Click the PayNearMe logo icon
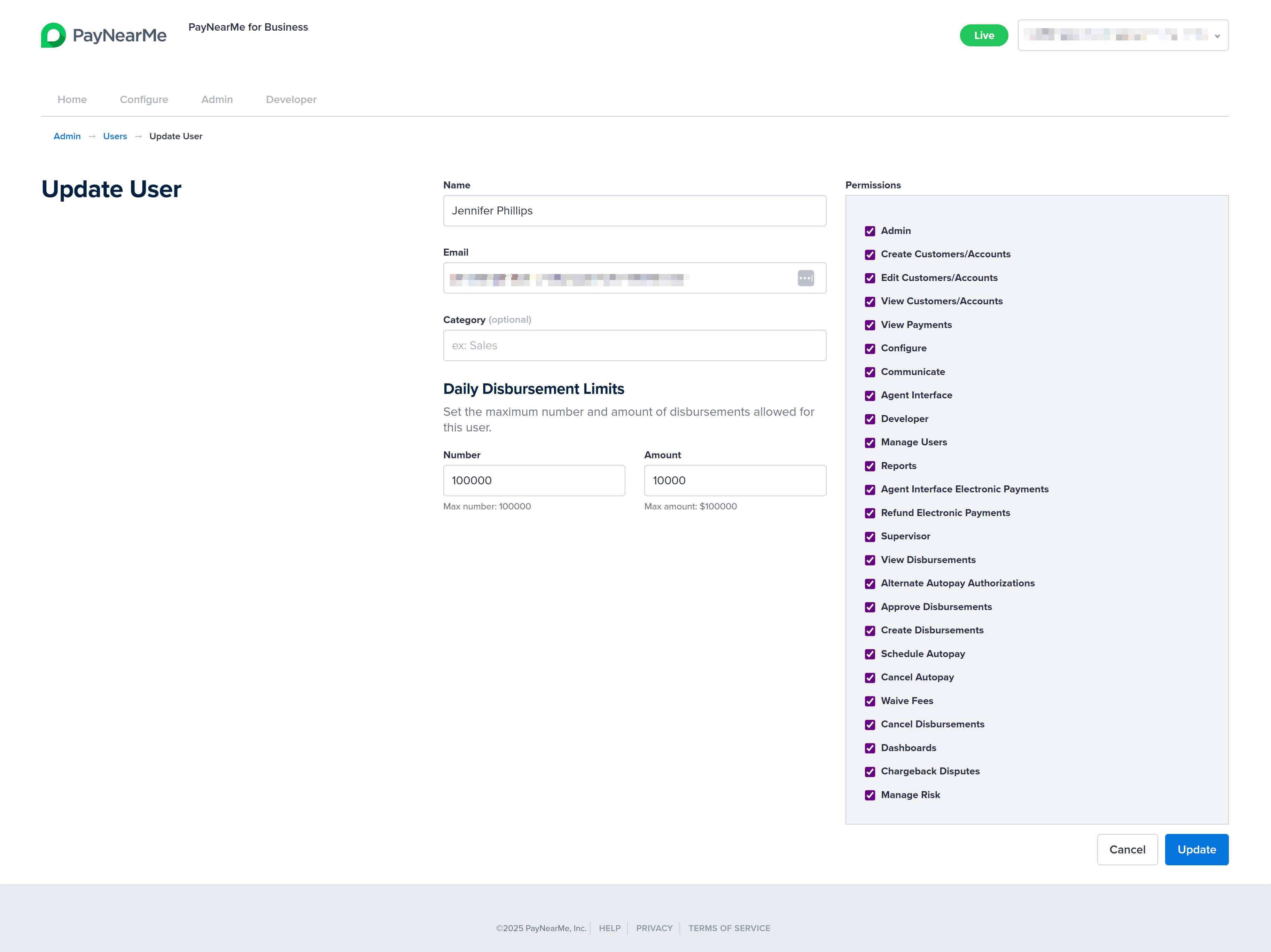This screenshot has height=952, width=1271. [x=53, y=35]
